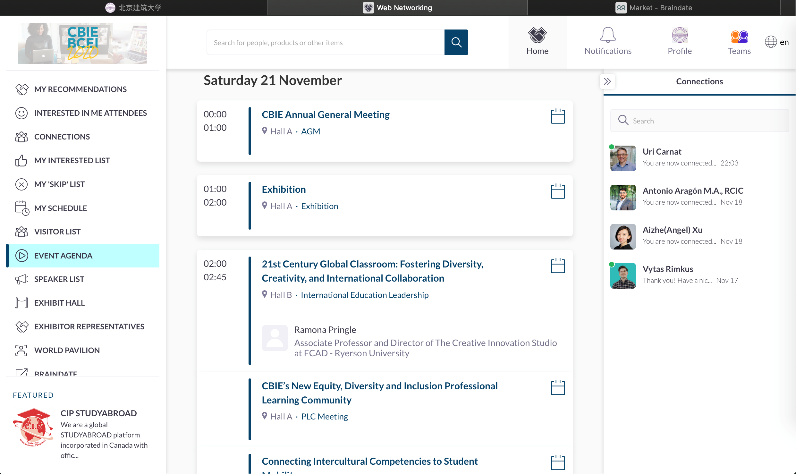The image size is (796, 474).
Task: Switch to the Web Networking browser tab
Action: pyautogui.click(x=398, y=7)
